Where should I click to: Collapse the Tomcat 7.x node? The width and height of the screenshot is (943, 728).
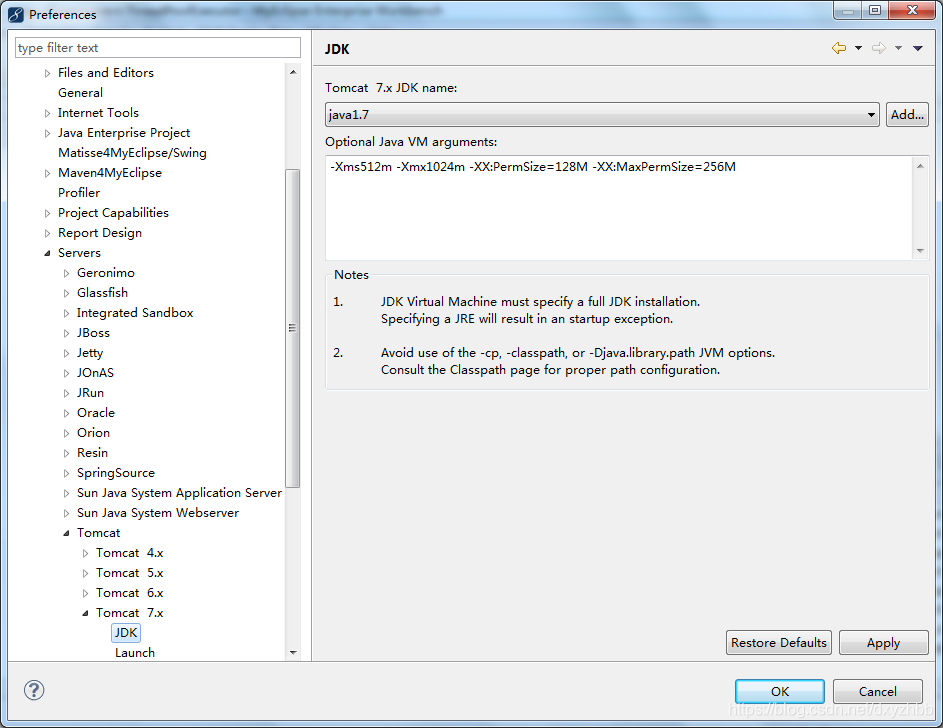(85, 613)
